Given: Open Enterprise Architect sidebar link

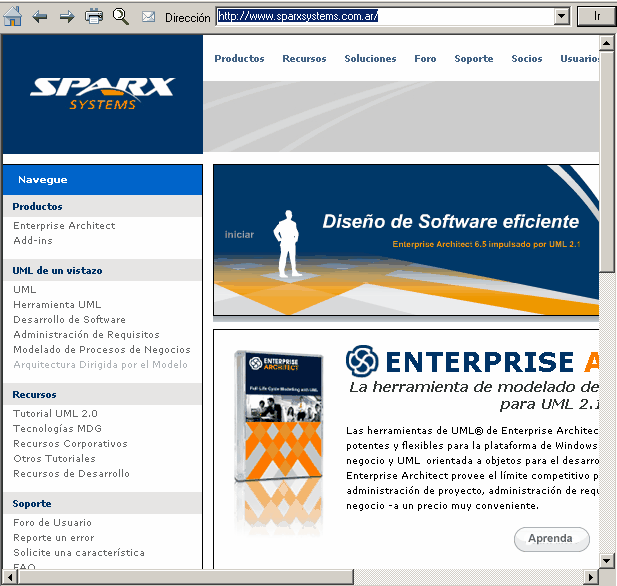Looking at the screenshot, I should coord(64,226).
